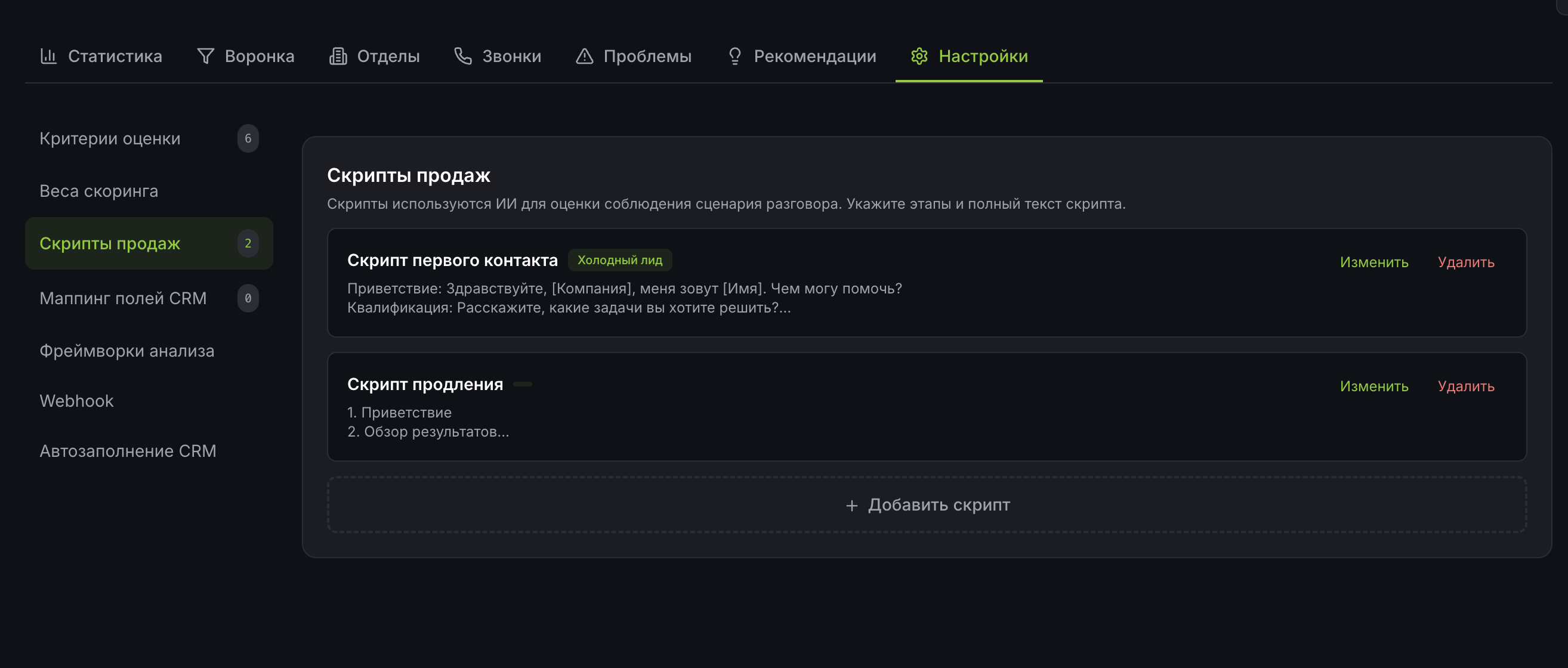Viewport: 1568px width, 668px height.
Task: Toggle the status pill beside Скрипт продления
Action: click(x=523, y=384)
